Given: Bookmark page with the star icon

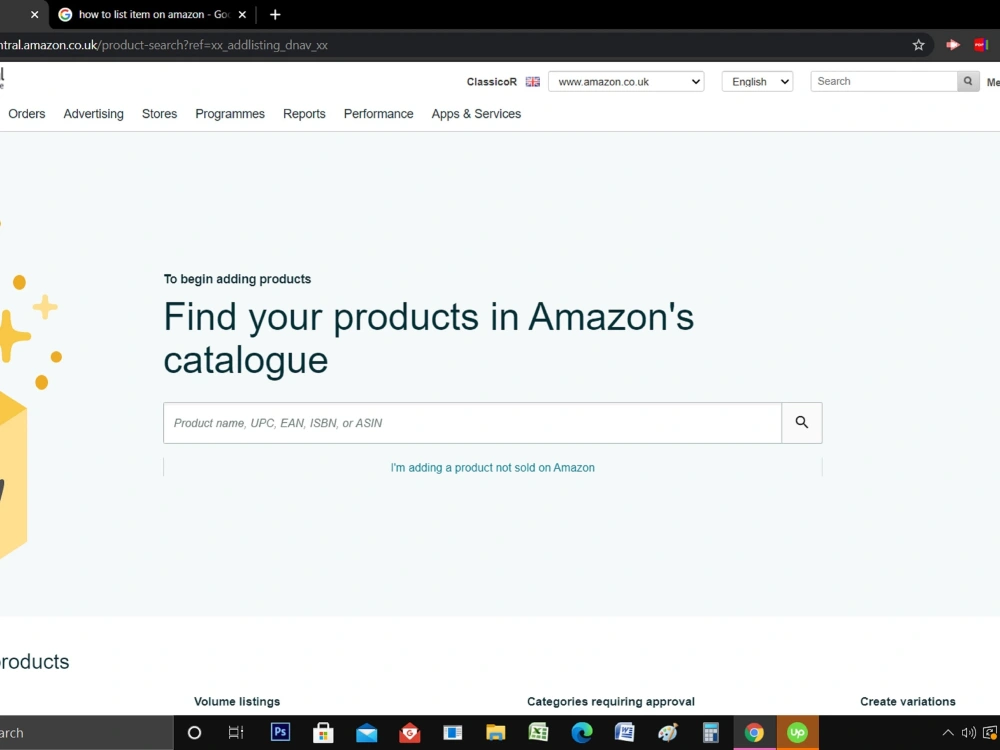Looking at the screenshot, I should click(x=918, y=45).
